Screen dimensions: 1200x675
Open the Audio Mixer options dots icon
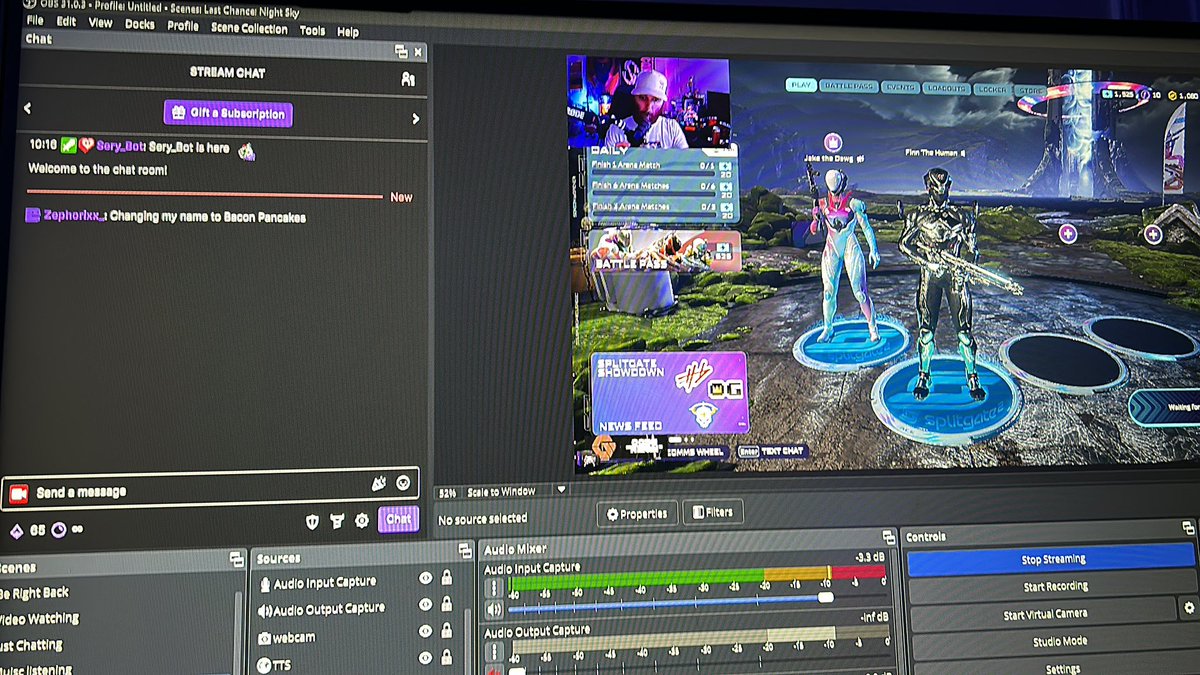[x=494, y=585]
